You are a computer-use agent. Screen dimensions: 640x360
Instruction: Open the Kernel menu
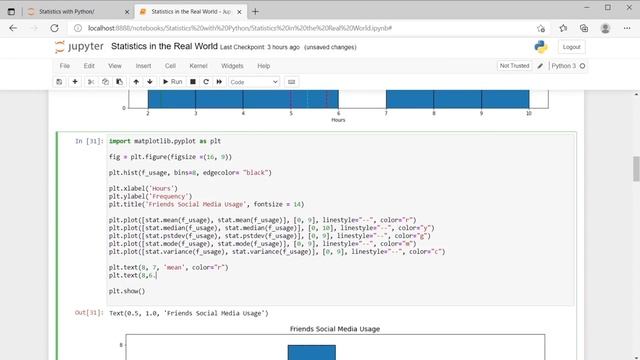(x=198, y=66)
